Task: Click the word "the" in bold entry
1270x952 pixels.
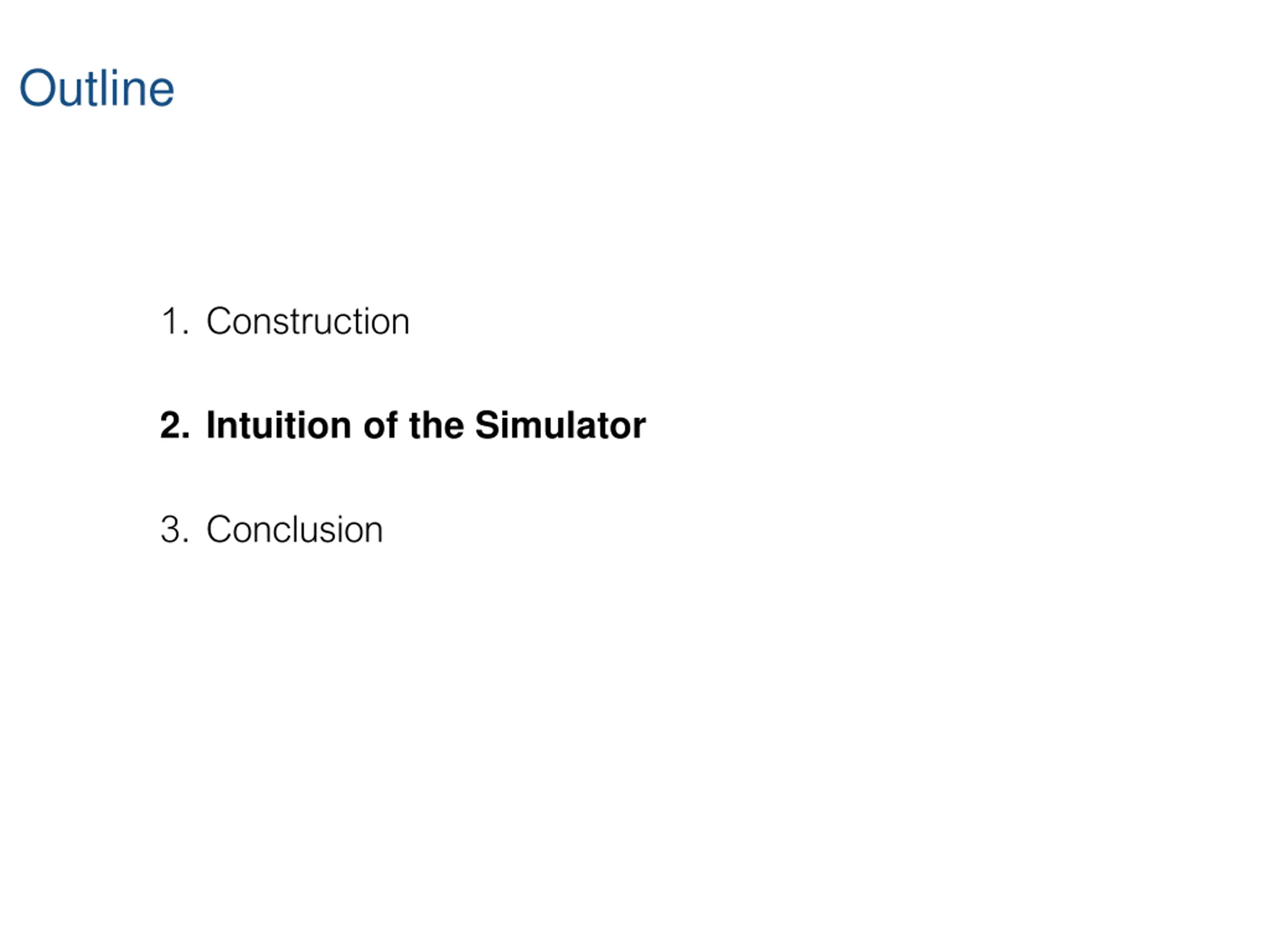Action: [437, 425]
